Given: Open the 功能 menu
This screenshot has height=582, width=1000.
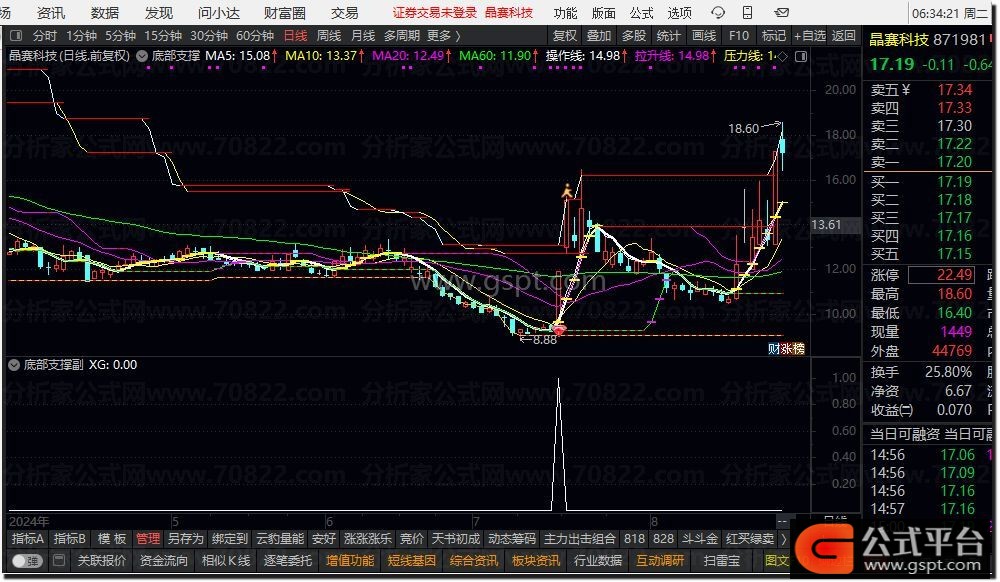Looking at the screenshot, I should [565, 13].
